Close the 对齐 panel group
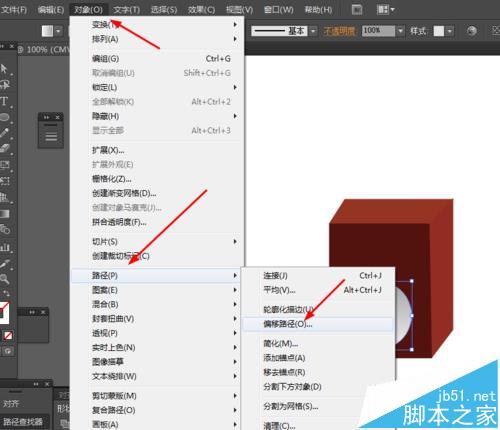The width and height of the screenshot is (500, 430). pyautogui.click(x=47, y=384)
